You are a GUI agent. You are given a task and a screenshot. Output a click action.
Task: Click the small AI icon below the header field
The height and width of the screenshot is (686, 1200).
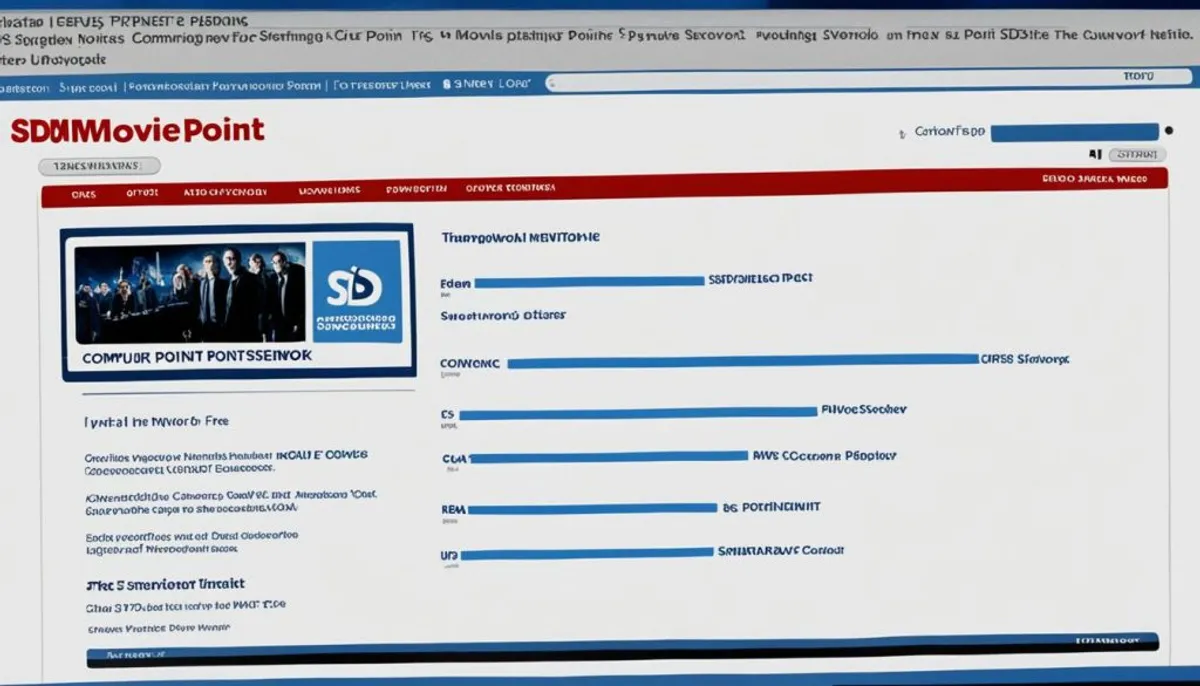1094,155
